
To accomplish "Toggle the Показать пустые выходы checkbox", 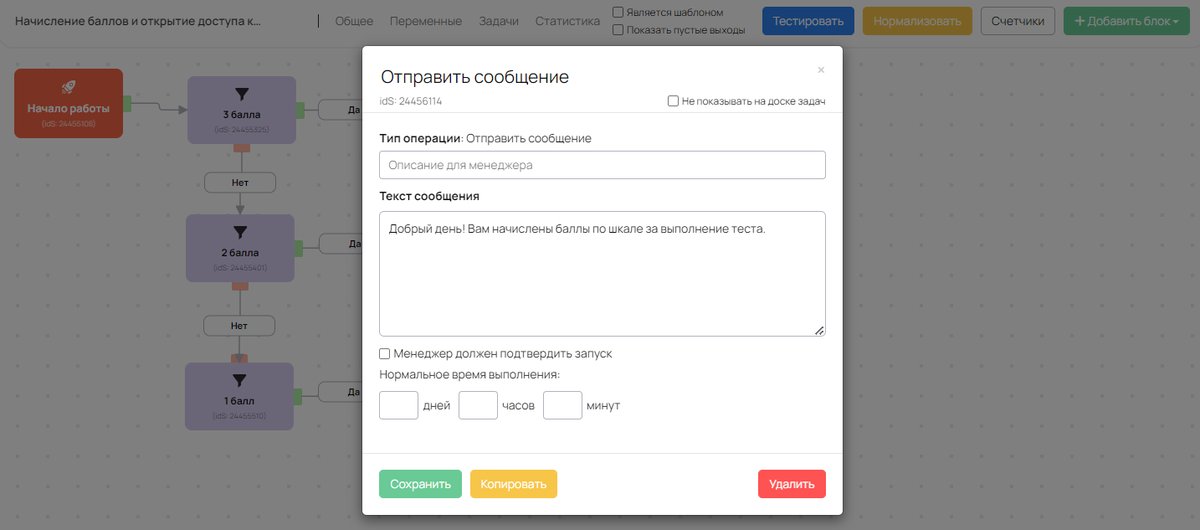I will tap(618, 30).
